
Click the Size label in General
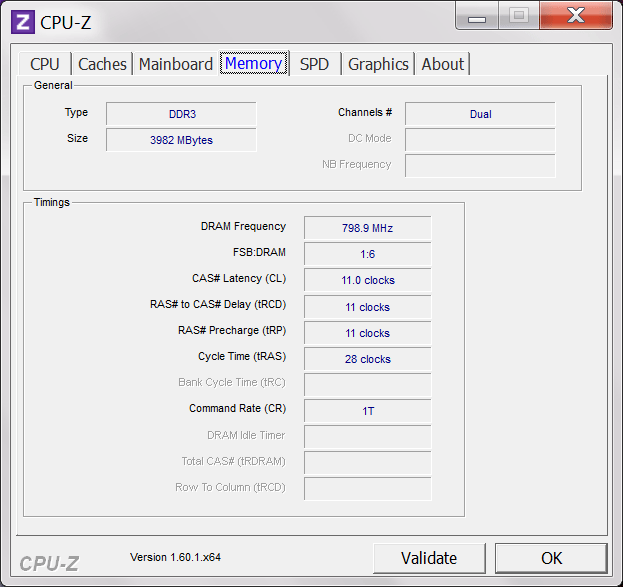(77, 138)
